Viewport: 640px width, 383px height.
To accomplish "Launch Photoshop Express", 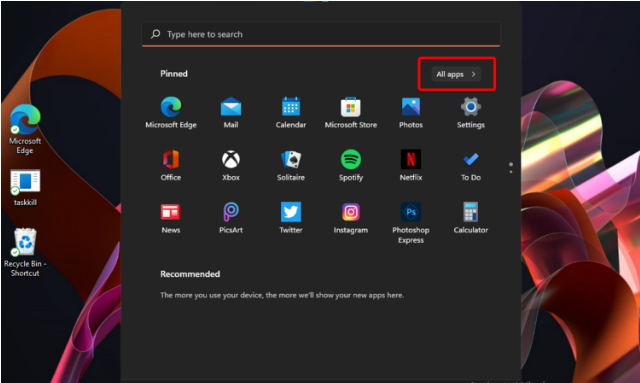I will 411,223.
